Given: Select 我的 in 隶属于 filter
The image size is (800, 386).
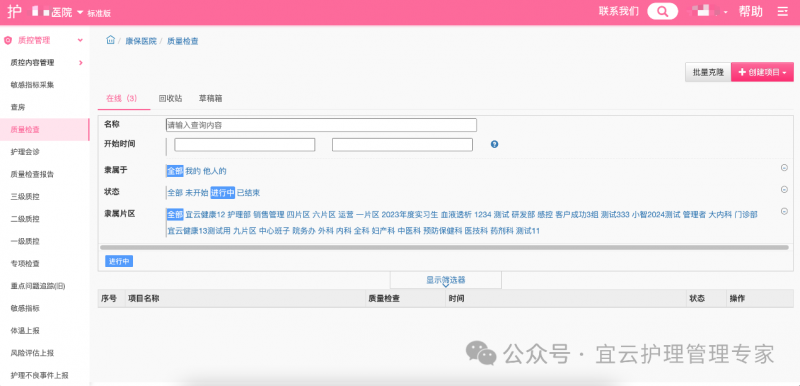Looking at the screenshot, I should pyautogui.click(x=193, y=171).
